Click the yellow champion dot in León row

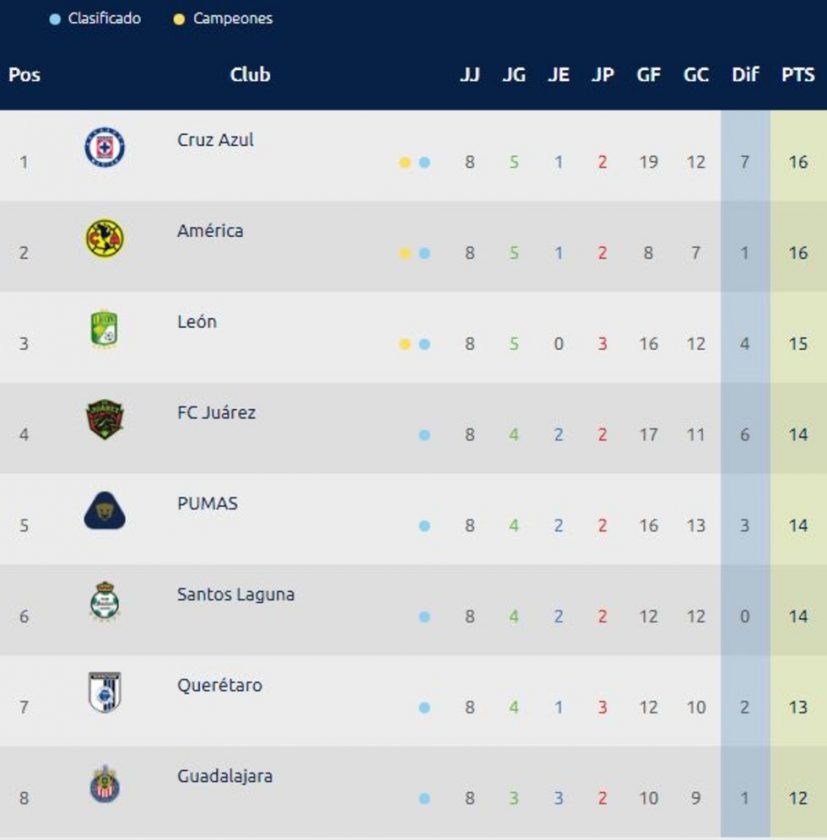405,344
